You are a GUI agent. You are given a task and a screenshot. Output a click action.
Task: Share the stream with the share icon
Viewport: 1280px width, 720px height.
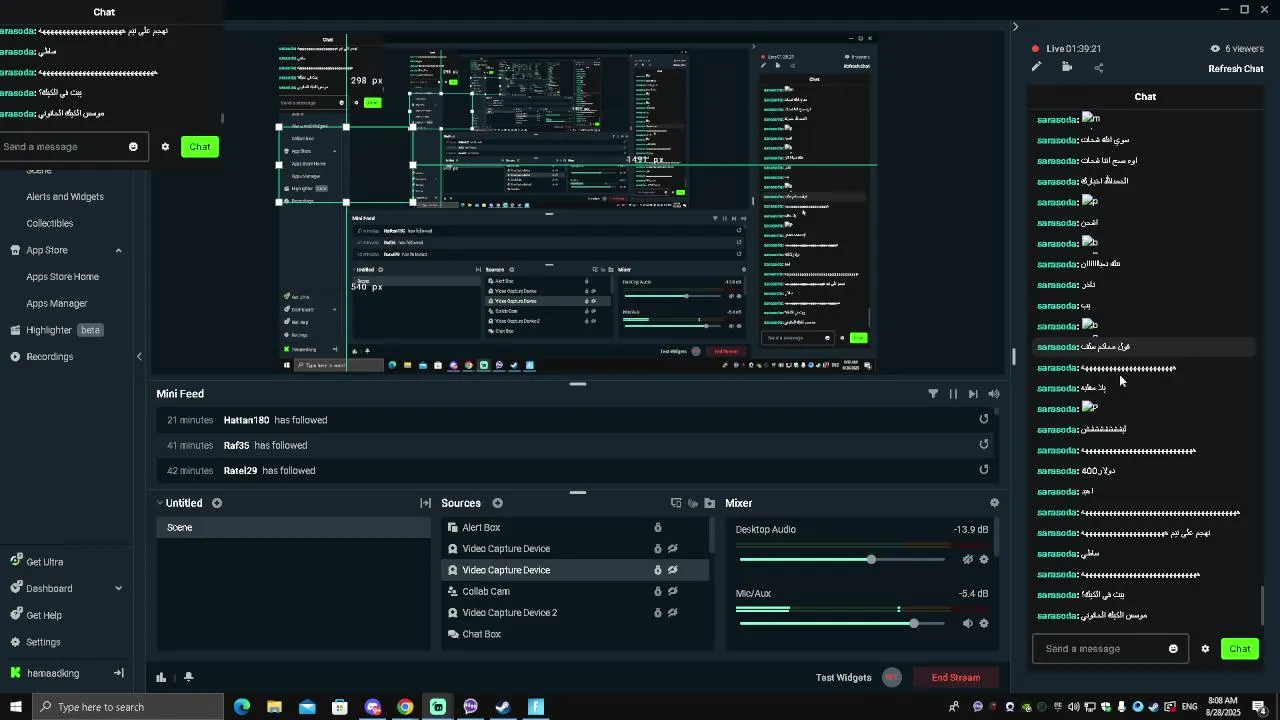pyautogui.click(x=1098, y=68)
